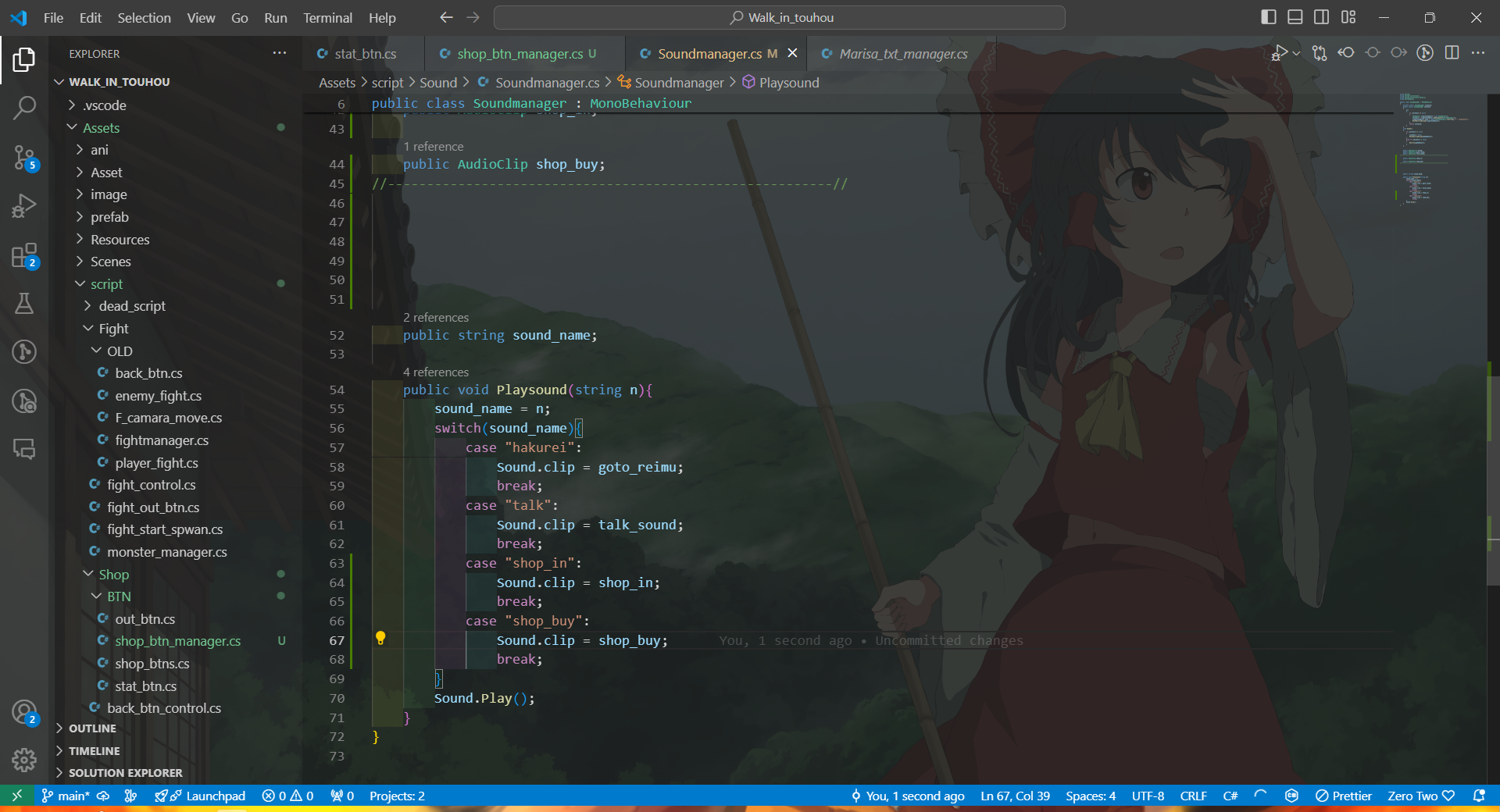Open the Search view in activity bar

coord(24,108)
